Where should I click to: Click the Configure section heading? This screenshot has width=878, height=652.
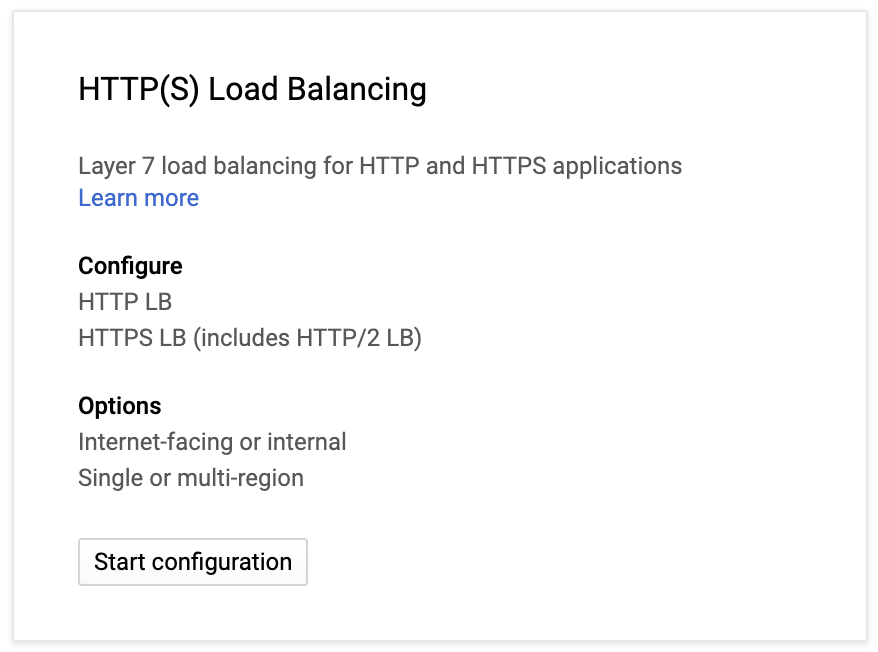(130, 266)
